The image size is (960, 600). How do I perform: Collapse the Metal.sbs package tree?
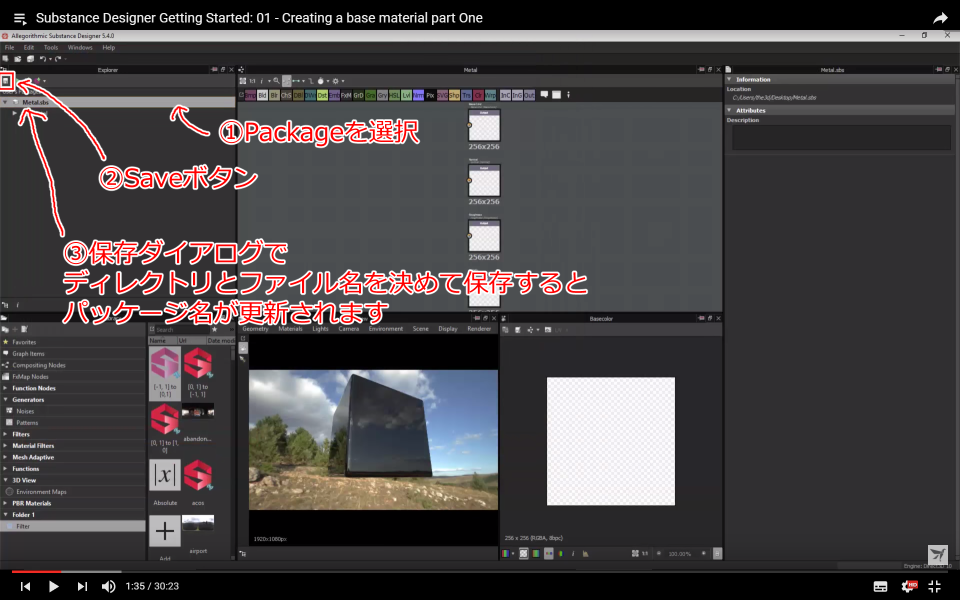tap(6, 102)
